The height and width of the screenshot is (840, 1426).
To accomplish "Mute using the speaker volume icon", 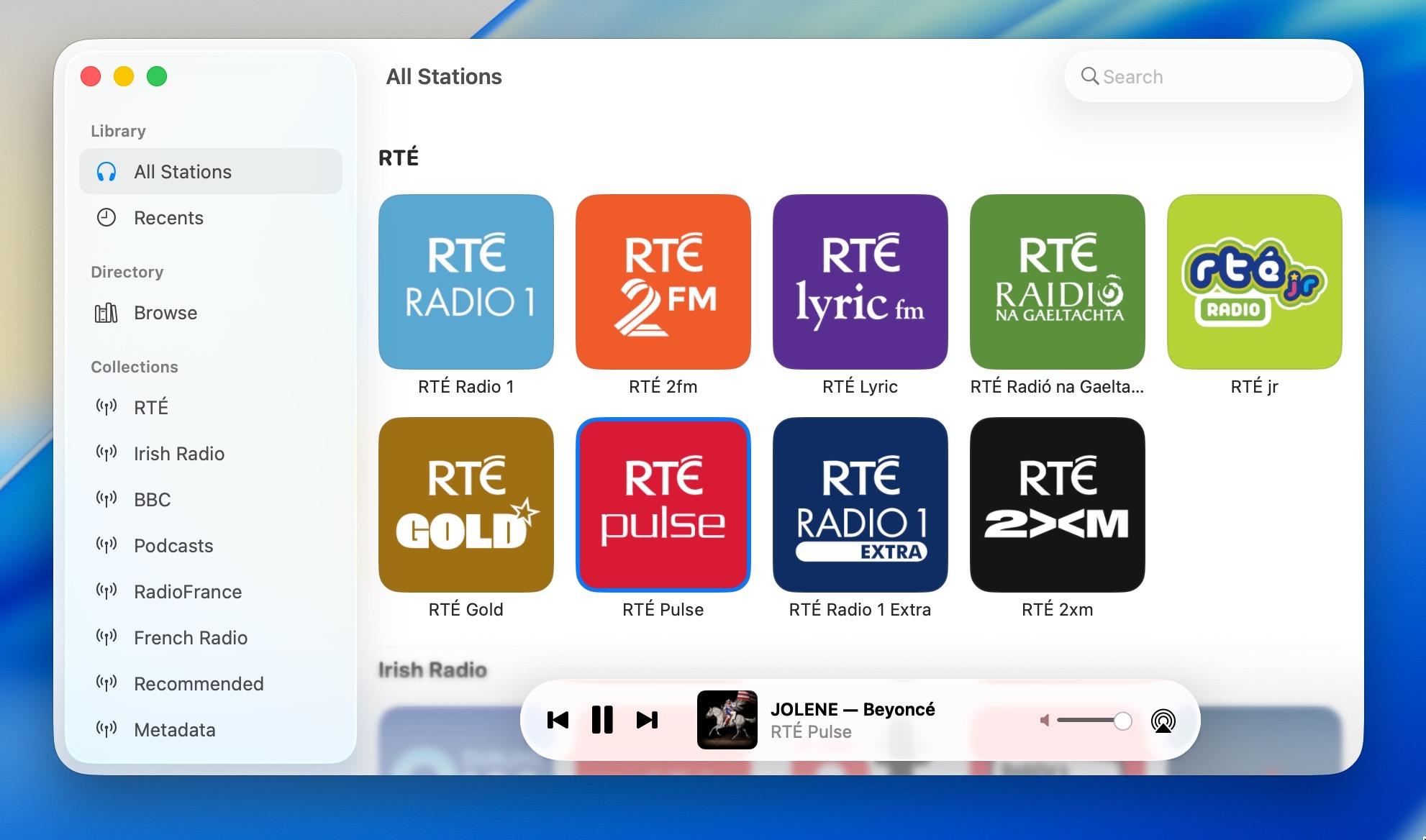I will pos(1045,721).
